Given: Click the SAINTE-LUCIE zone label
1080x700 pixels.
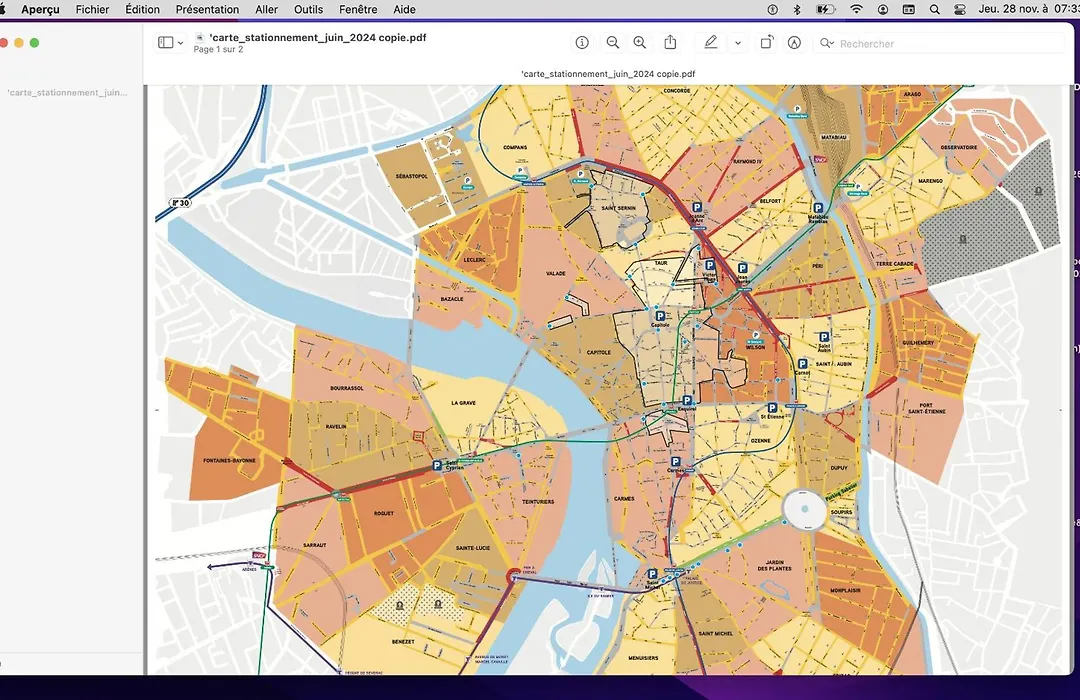Looking at the screenshot, I should (473, 548).
